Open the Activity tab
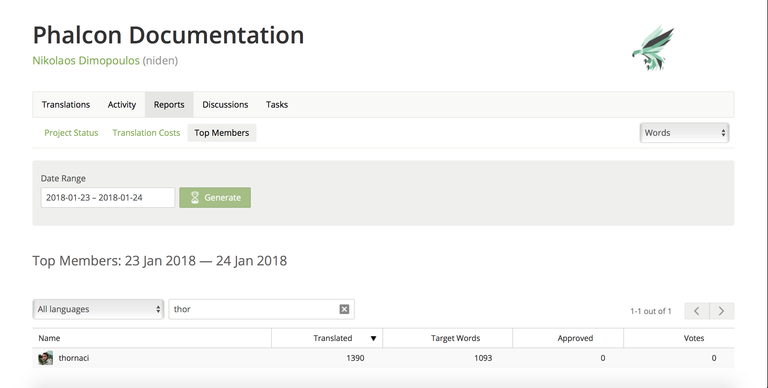The image size is (768, 388). click(x=122, y=104)
